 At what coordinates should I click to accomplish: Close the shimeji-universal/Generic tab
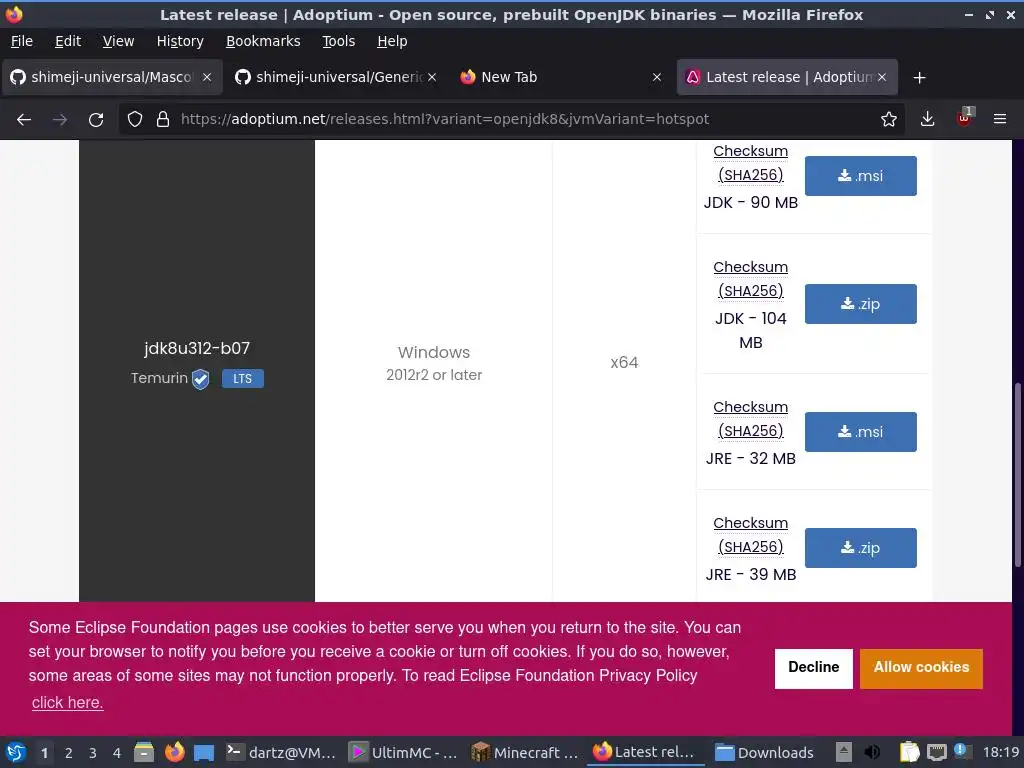432,77
